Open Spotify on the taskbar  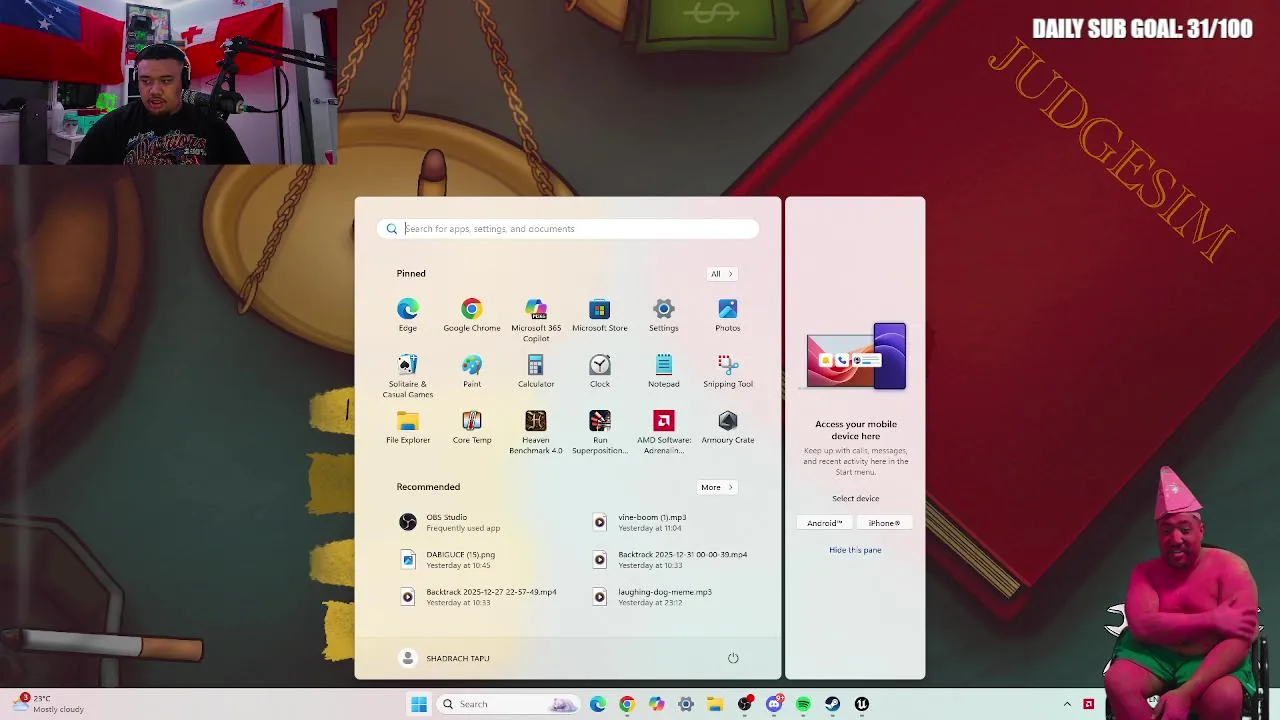[x=803, y=704]
